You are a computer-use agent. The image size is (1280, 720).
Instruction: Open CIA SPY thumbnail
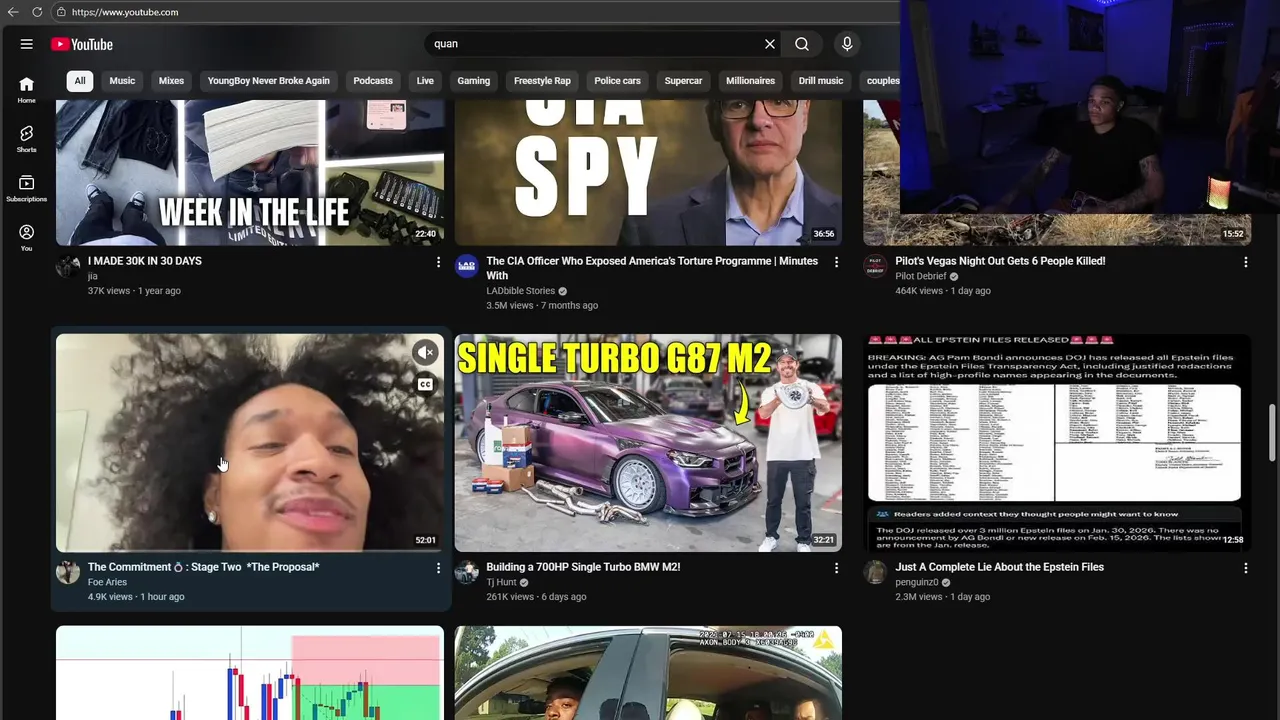(x=648, y=172)
